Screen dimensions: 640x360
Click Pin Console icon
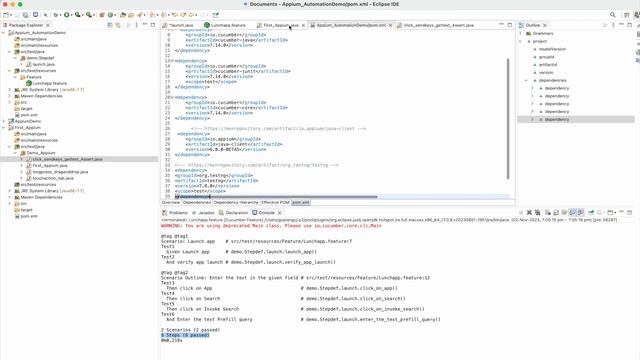[591, 212]
